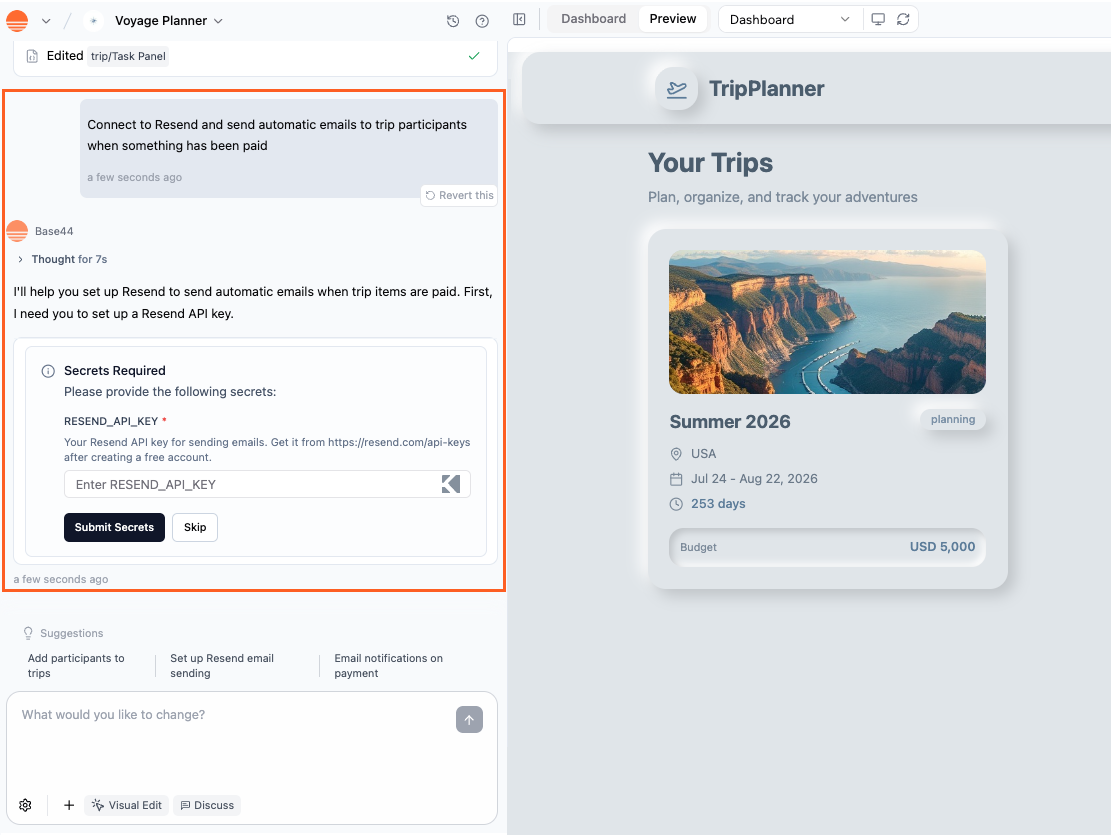Enable Visual Edit mode

pos(125,805)
